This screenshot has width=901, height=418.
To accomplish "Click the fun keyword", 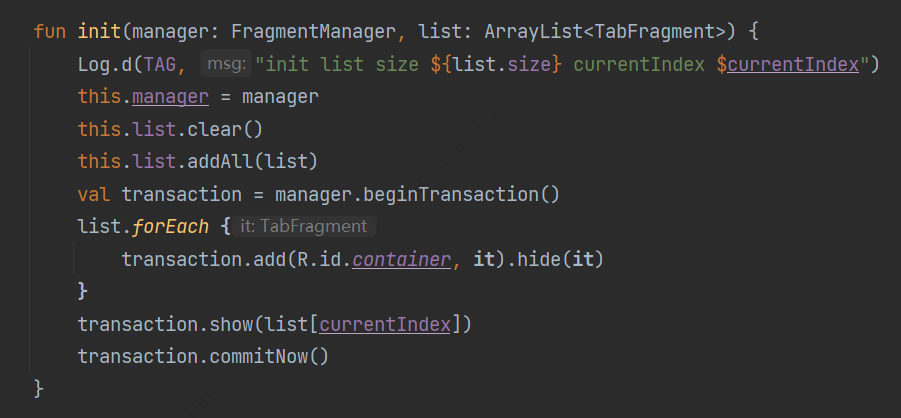I will [x=49, y=31].
